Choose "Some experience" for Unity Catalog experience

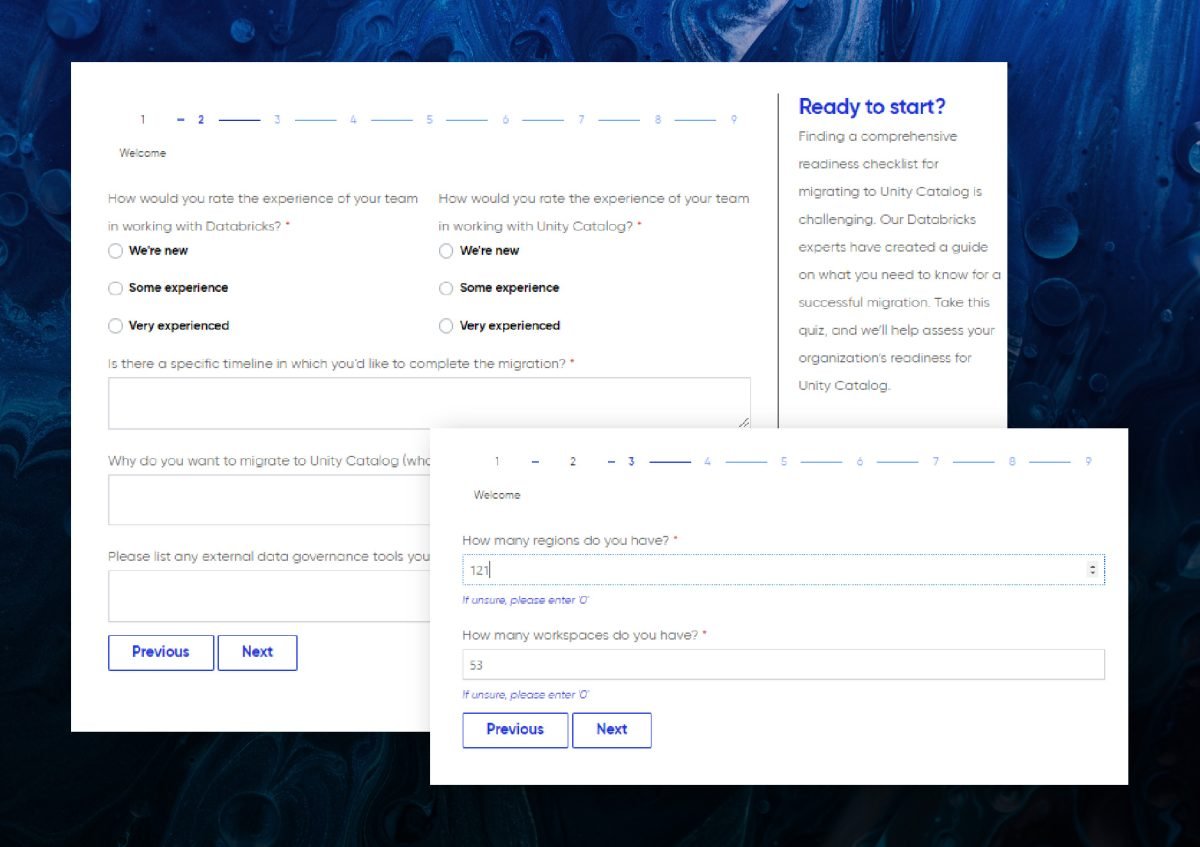446,288
